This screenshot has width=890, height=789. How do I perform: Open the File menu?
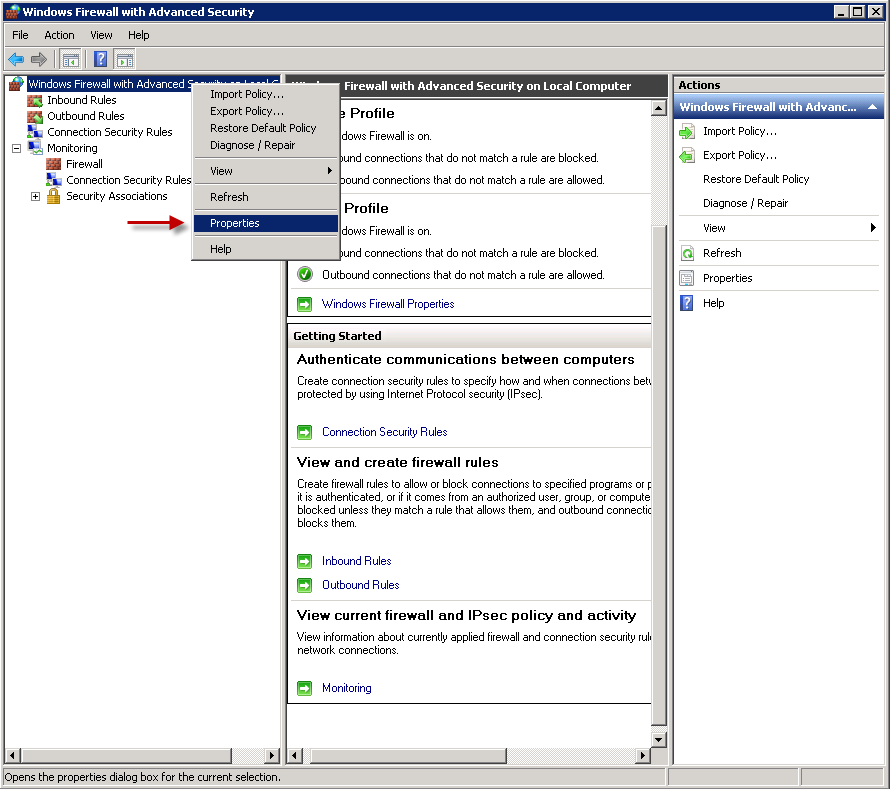[x=20, y=35]
